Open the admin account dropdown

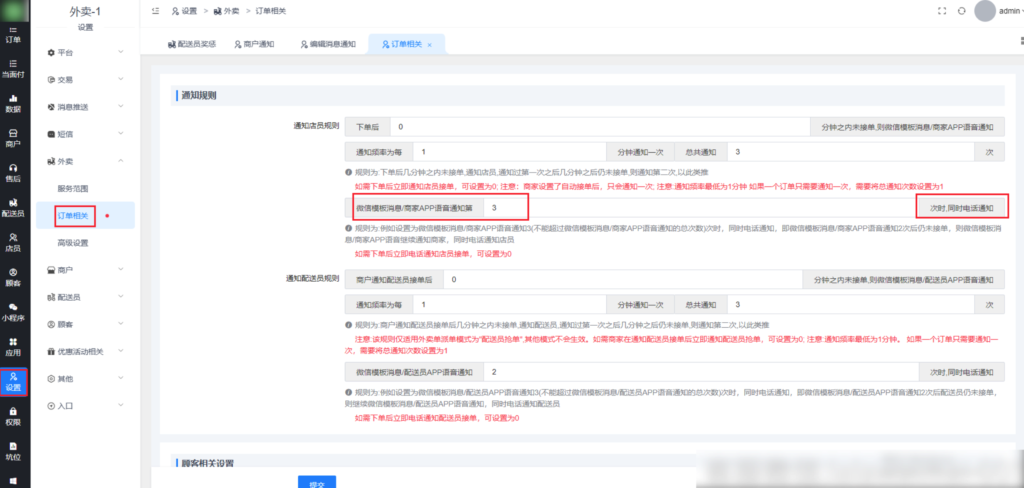coord(1010,11)
